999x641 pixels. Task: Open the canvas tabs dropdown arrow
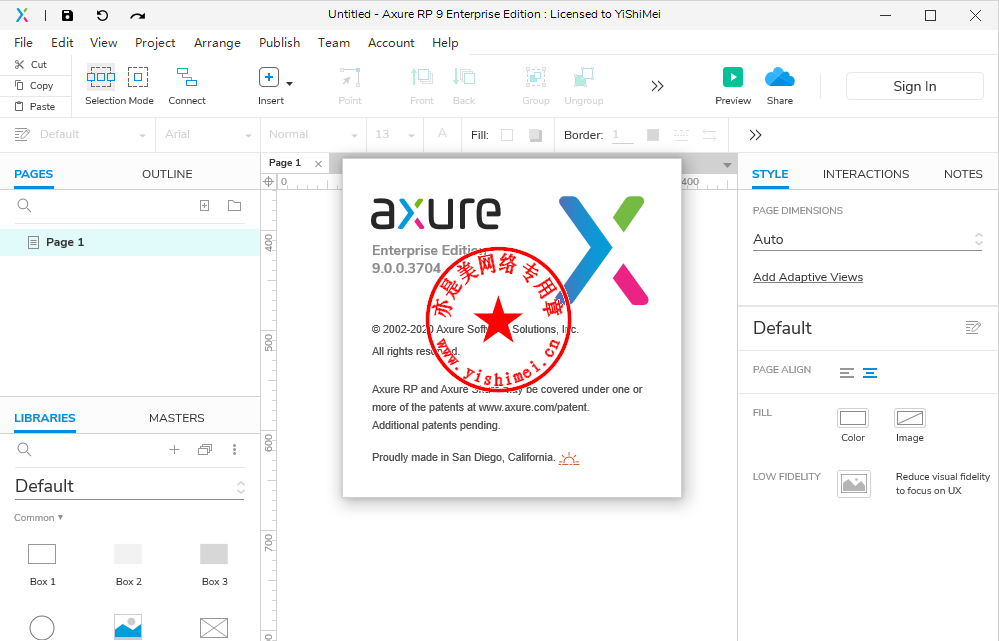[x=727, y=165]
